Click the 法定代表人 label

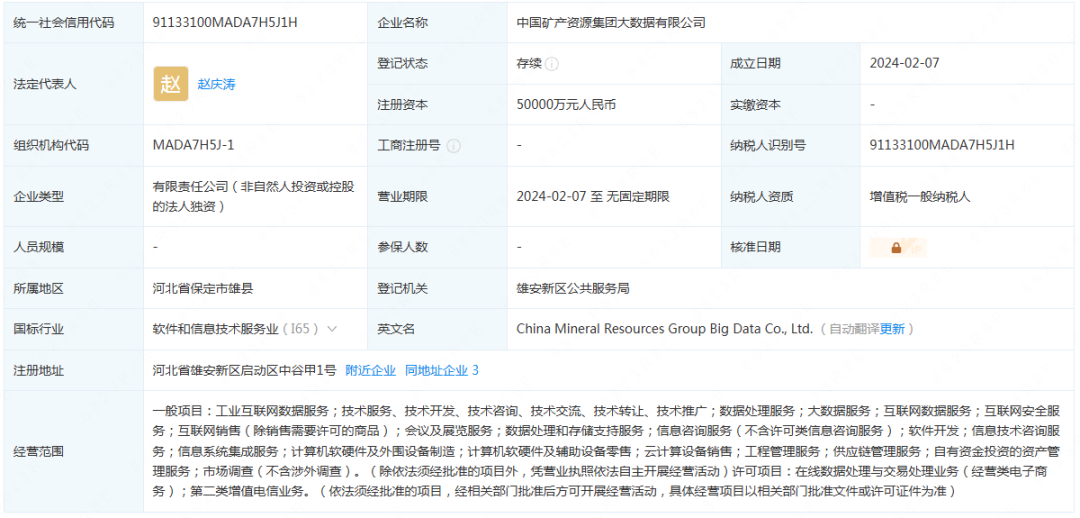point(45,84)
